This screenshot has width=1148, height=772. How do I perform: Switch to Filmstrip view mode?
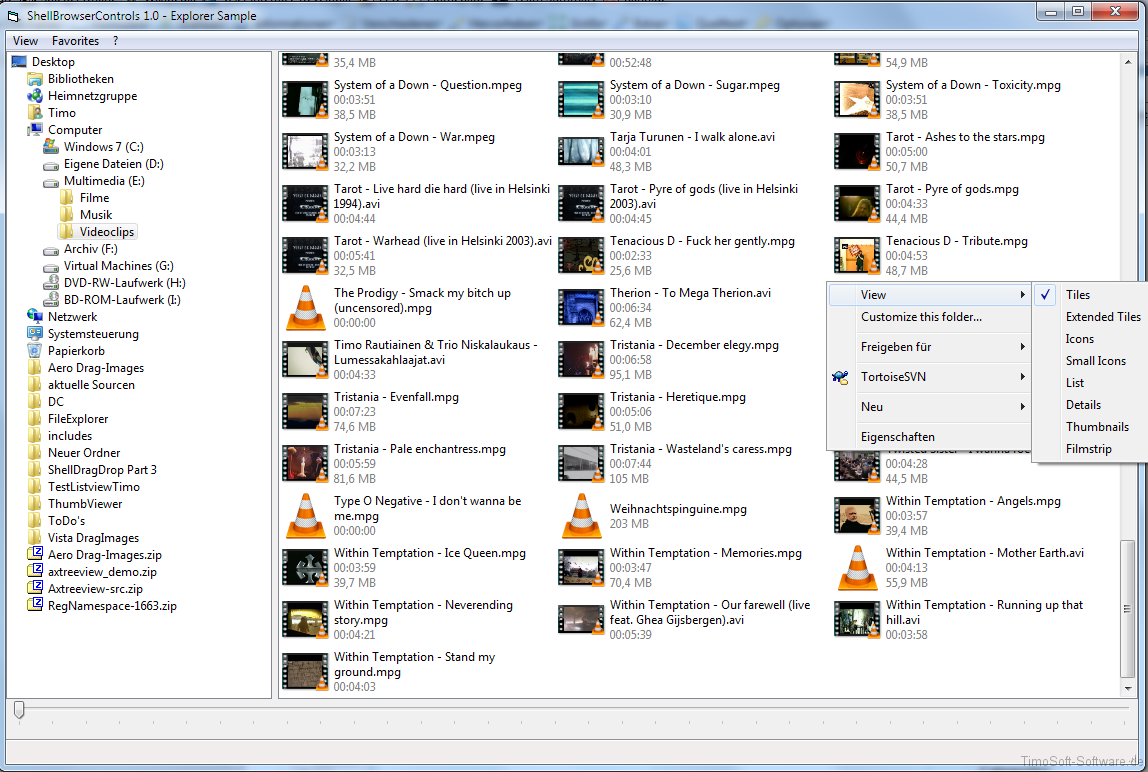coord(1089,448)
